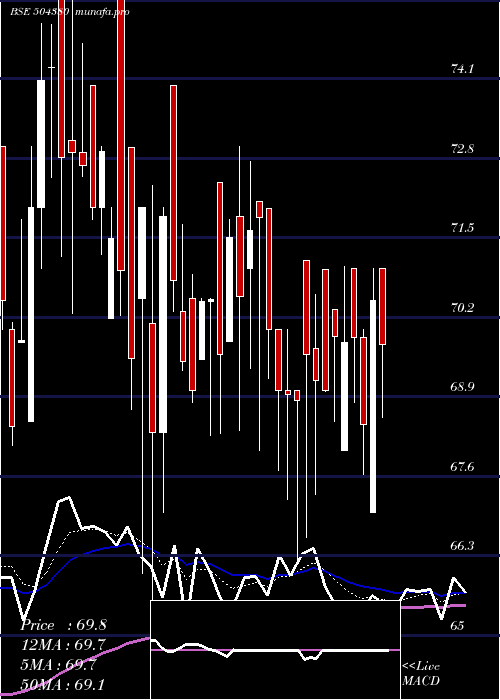Click the 72.8 price axis label
Viewport: 500px width, 700px height.
pos(462,149)
